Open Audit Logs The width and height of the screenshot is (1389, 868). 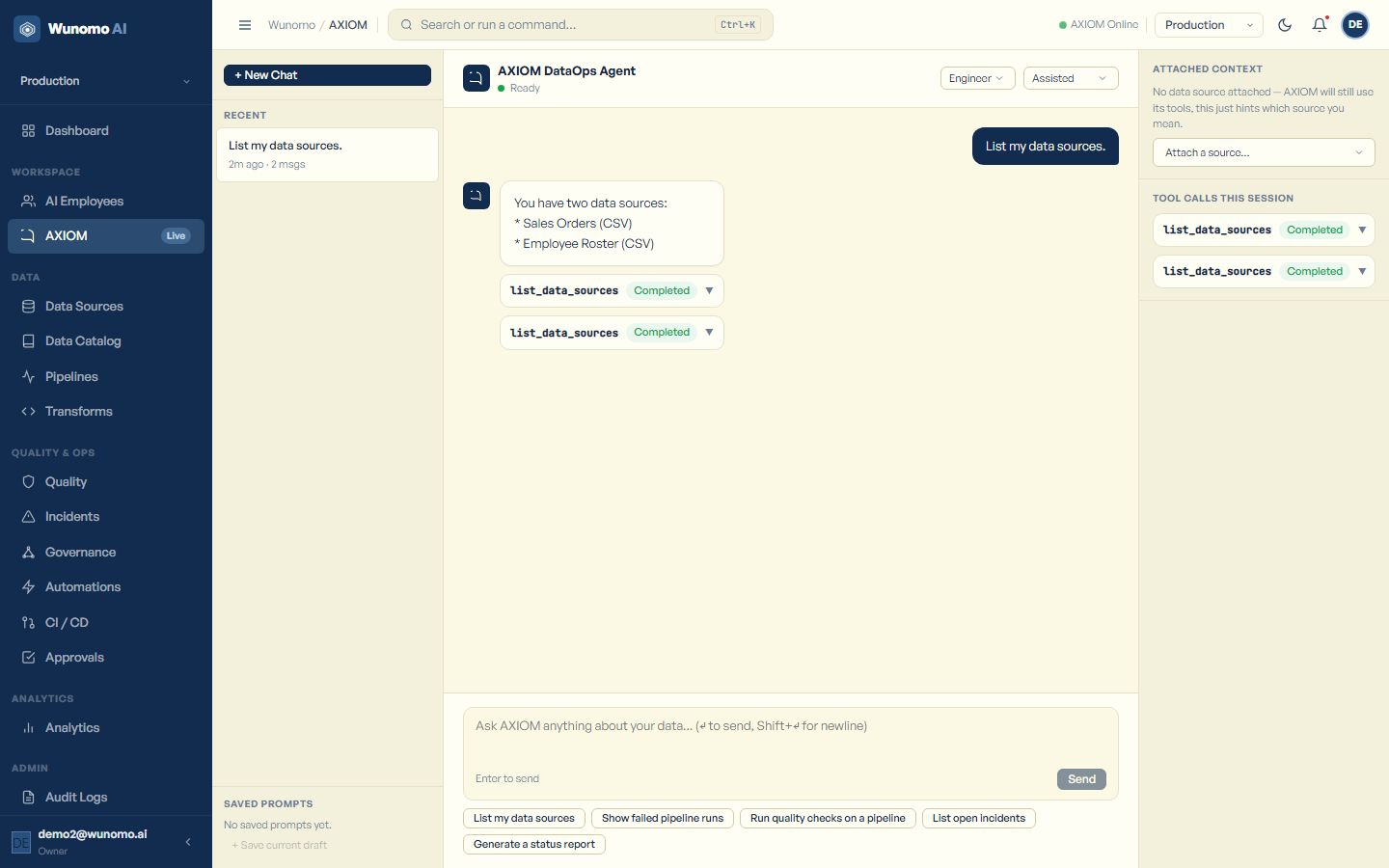[106, 798]
